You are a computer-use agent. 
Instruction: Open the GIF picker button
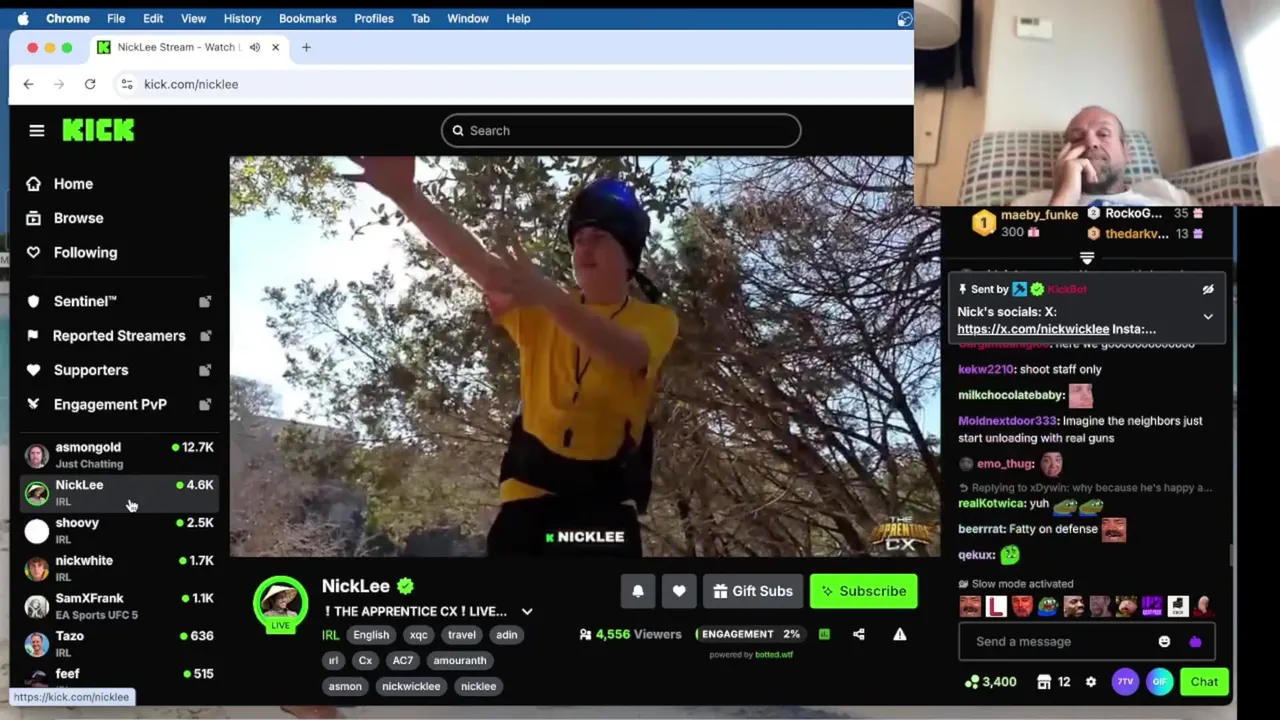[x=1159, y=682]
